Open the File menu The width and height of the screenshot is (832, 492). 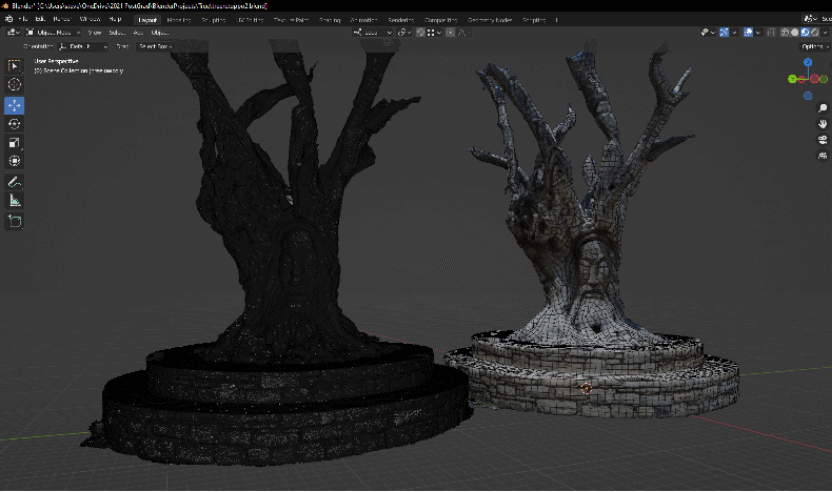pos(23,19)
